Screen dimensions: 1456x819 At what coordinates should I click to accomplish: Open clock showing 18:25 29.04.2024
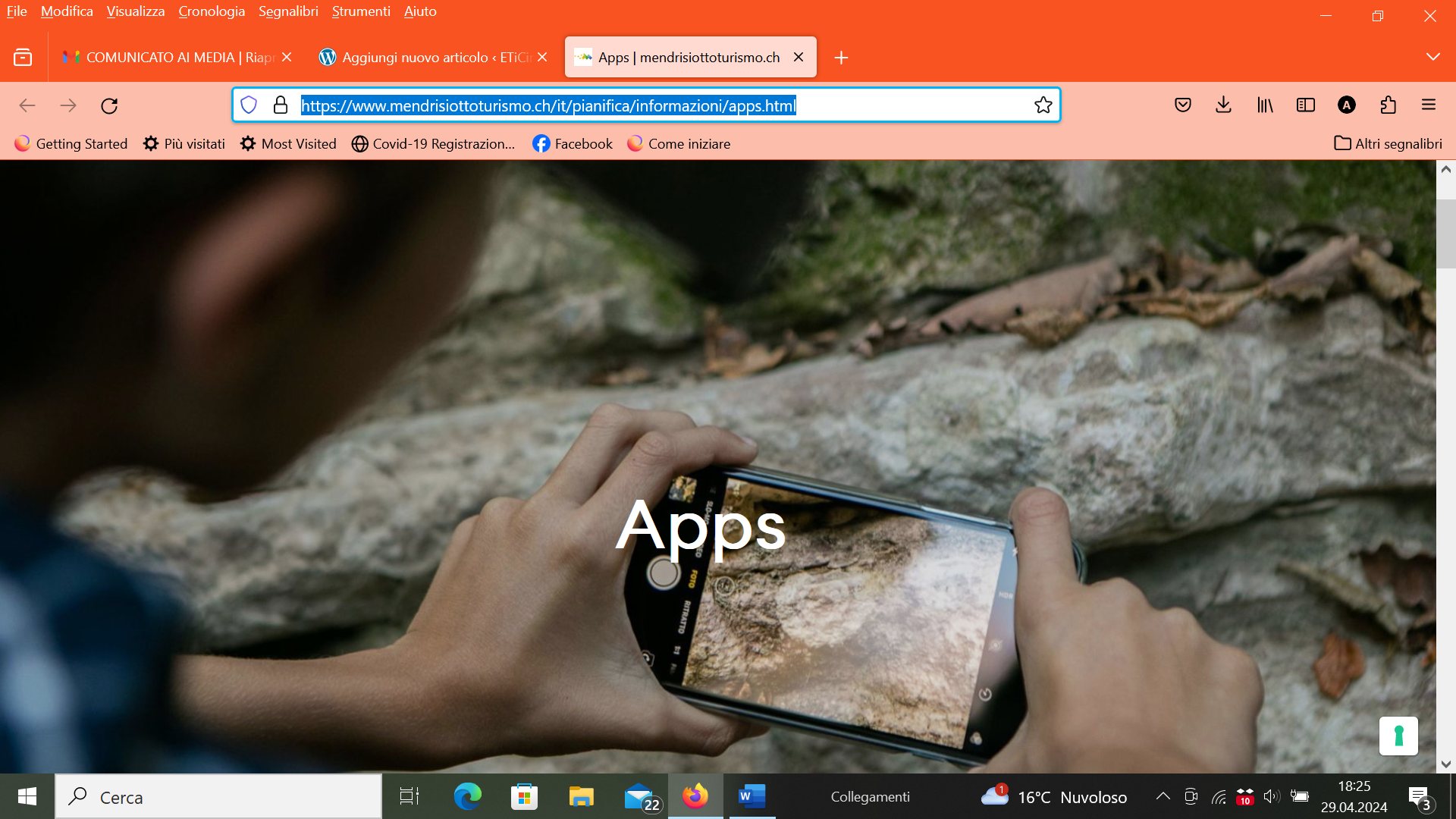click(1354, 796)
